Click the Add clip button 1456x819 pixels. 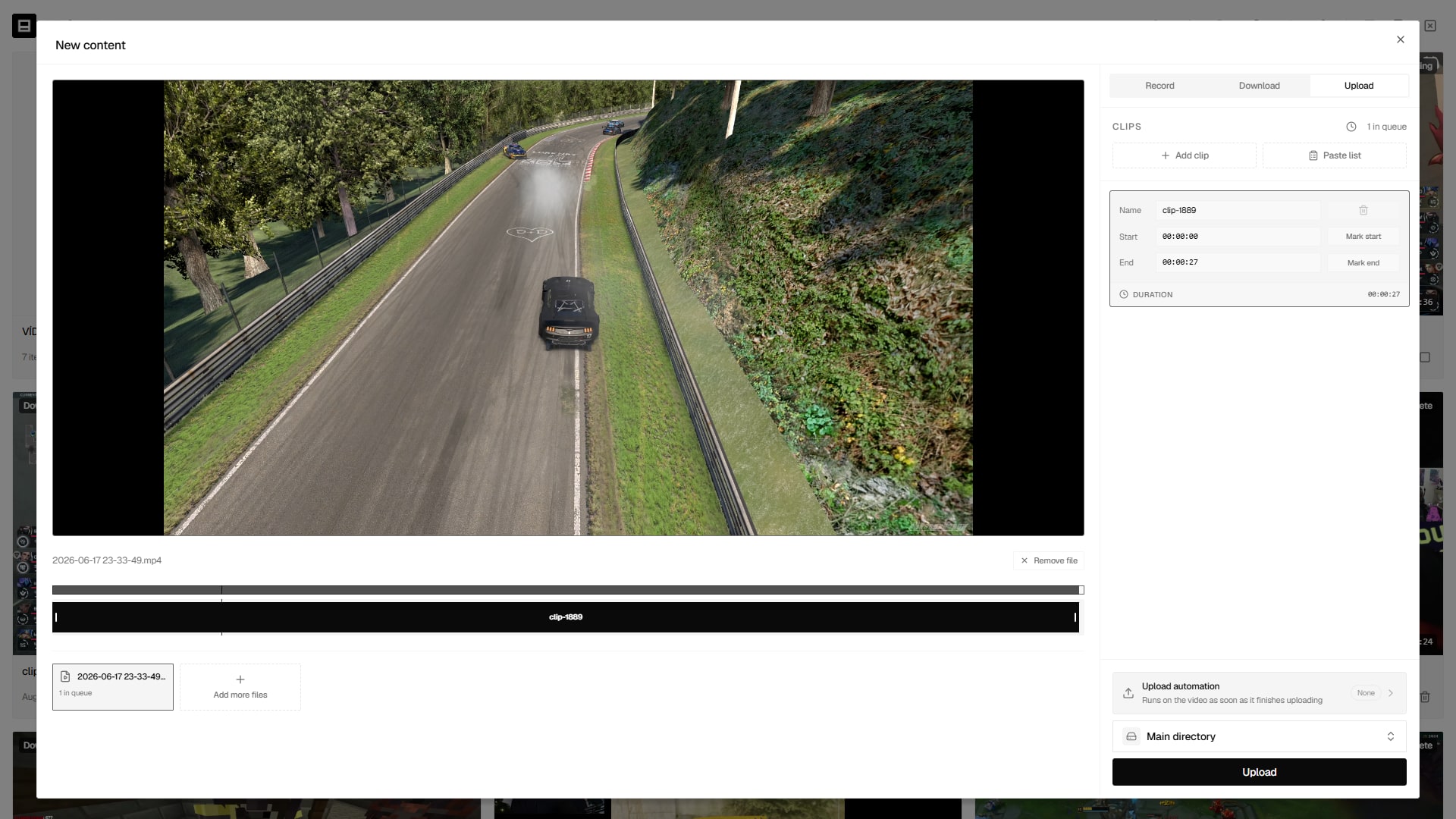(1184, 155)
